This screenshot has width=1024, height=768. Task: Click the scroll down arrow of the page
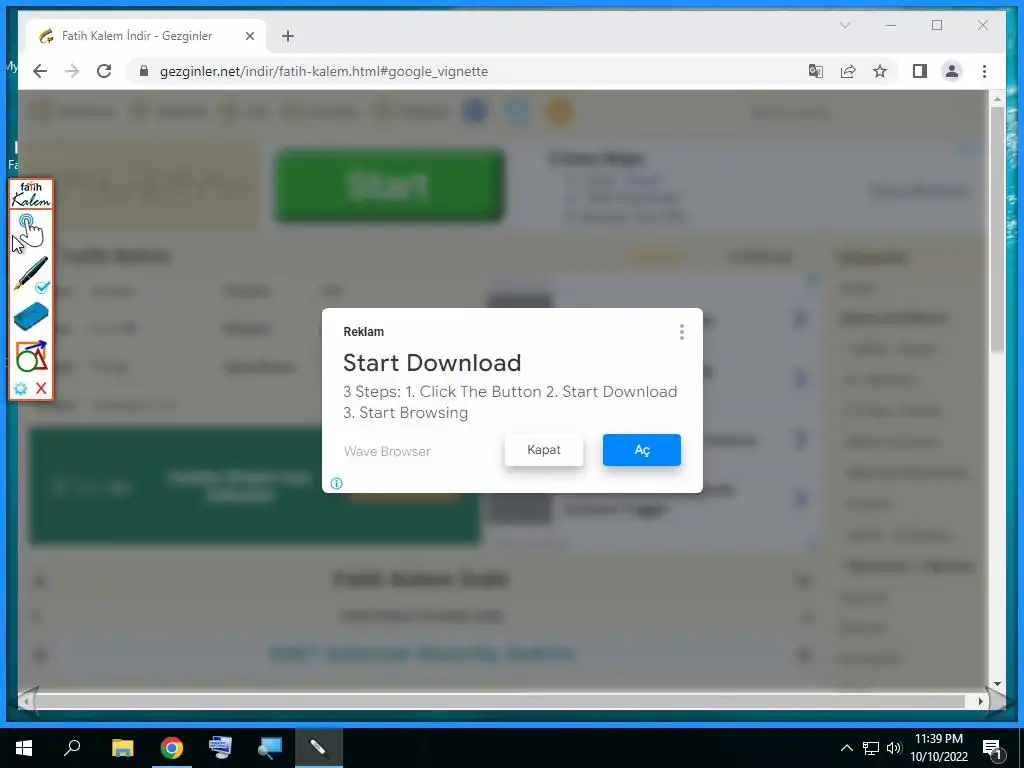point(997,684)
